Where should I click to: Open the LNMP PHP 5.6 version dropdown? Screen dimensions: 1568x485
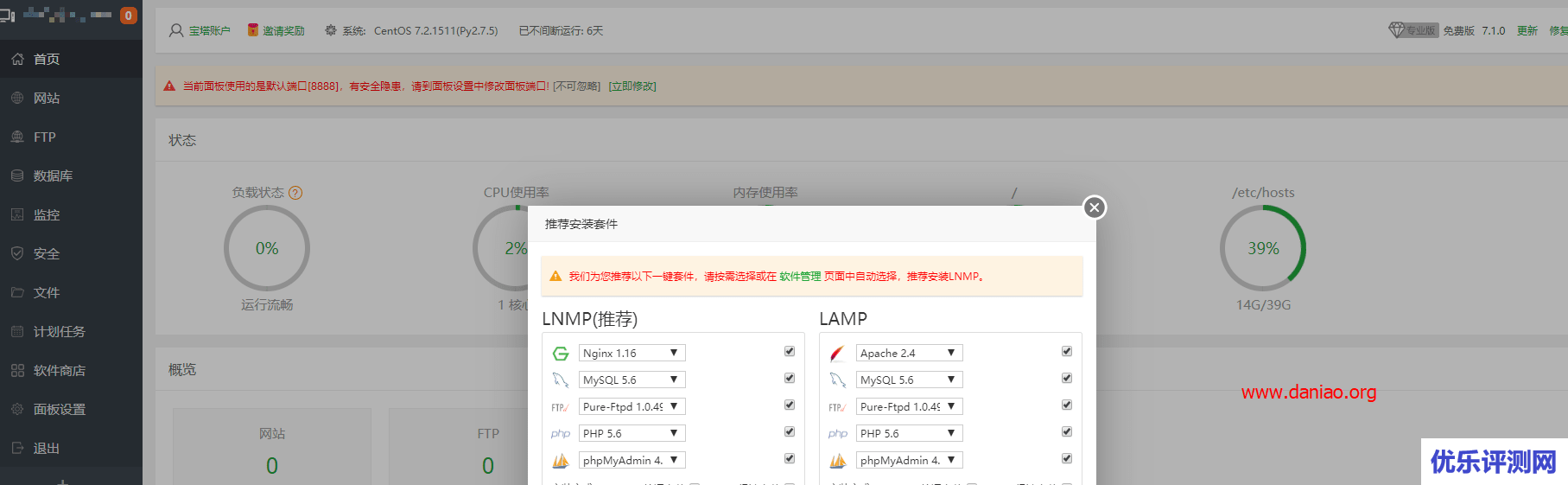632,433
